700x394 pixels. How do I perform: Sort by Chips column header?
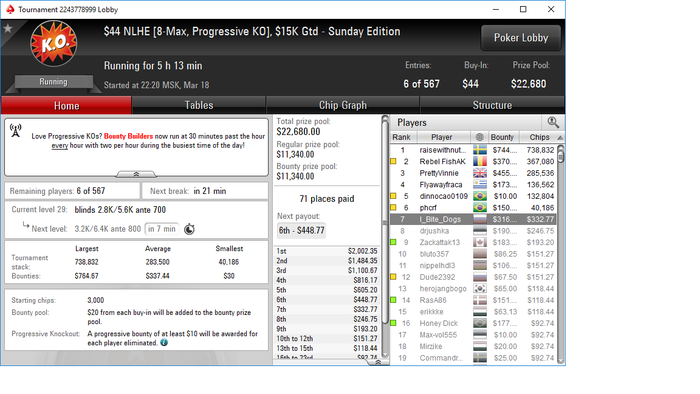[539, 137]
